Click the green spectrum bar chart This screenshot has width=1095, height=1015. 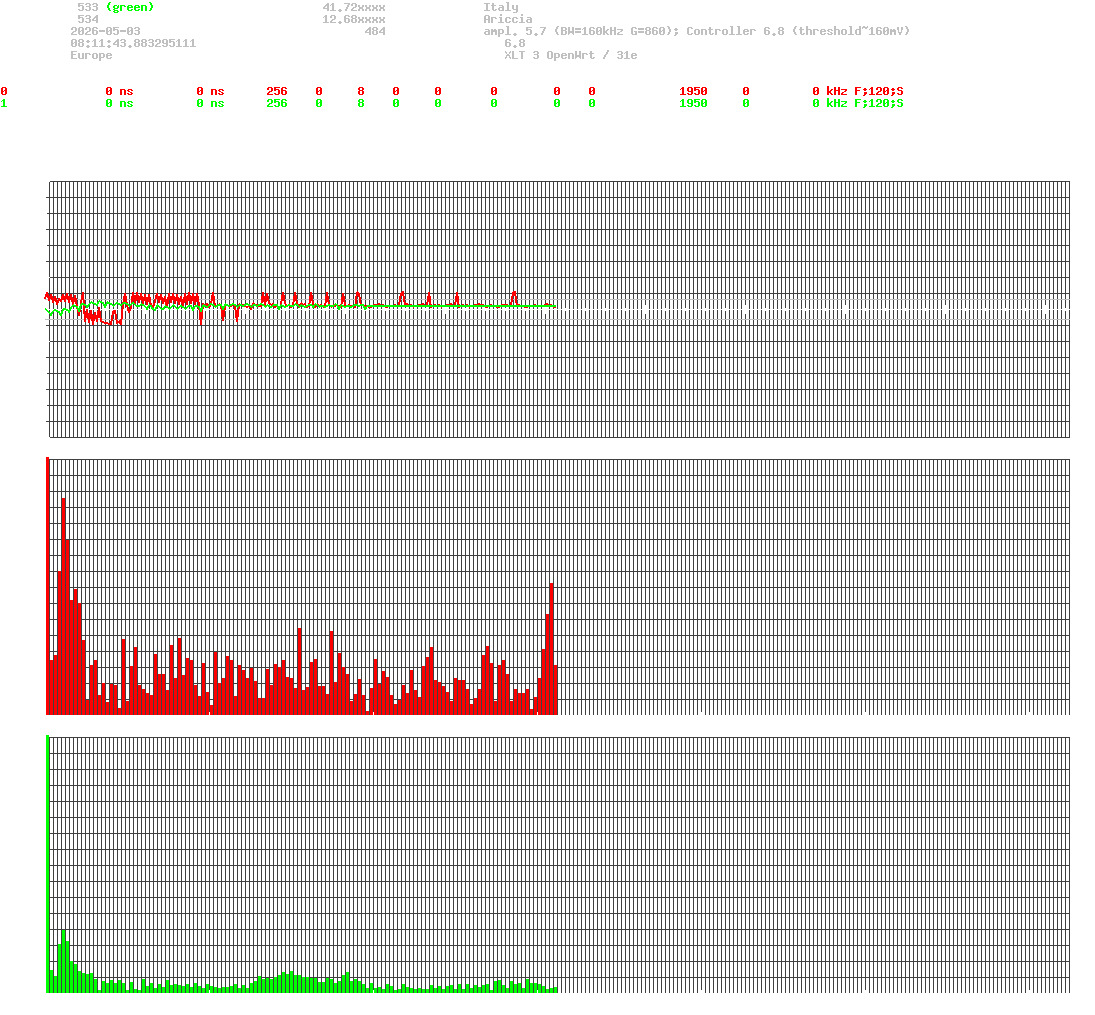pos(558,864)
